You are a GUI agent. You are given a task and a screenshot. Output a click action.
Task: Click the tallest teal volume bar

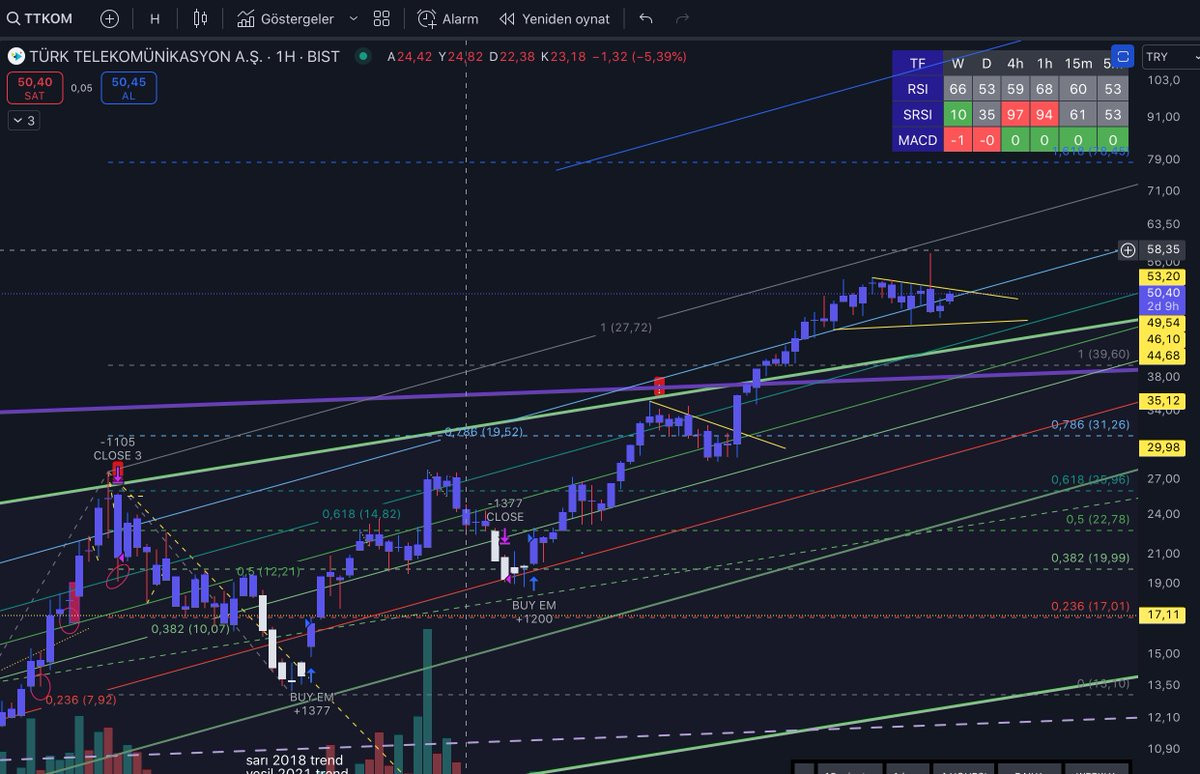coord(427,700)
